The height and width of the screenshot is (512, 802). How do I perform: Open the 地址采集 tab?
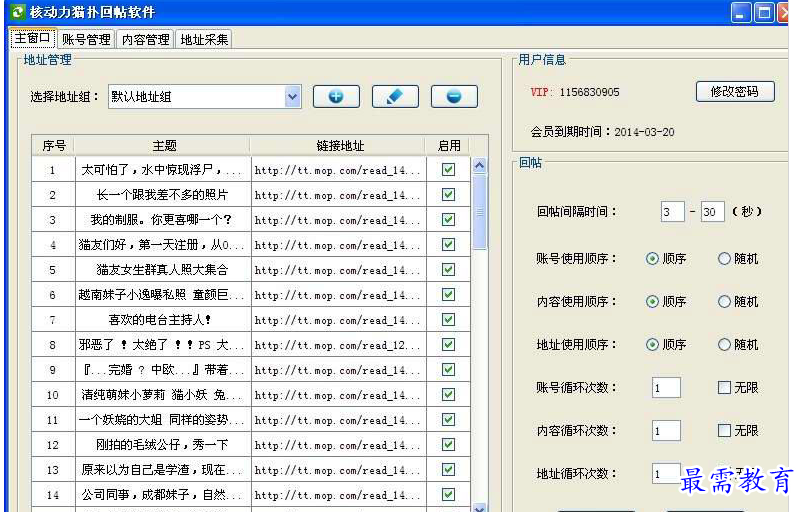(x=204, y=39)
